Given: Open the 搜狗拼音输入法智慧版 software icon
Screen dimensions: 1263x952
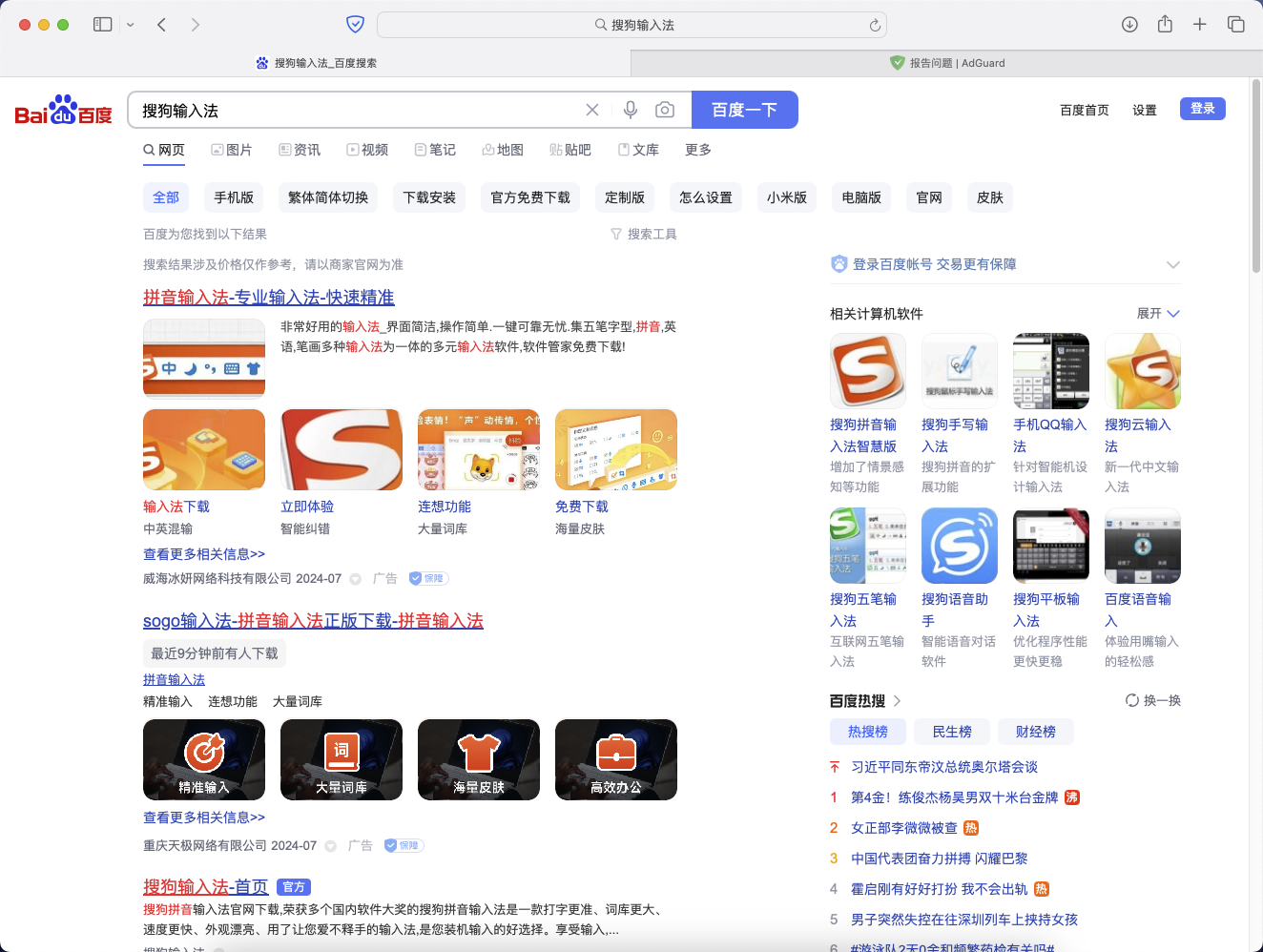Looking at the screenshot, I should tap(868, 371).
